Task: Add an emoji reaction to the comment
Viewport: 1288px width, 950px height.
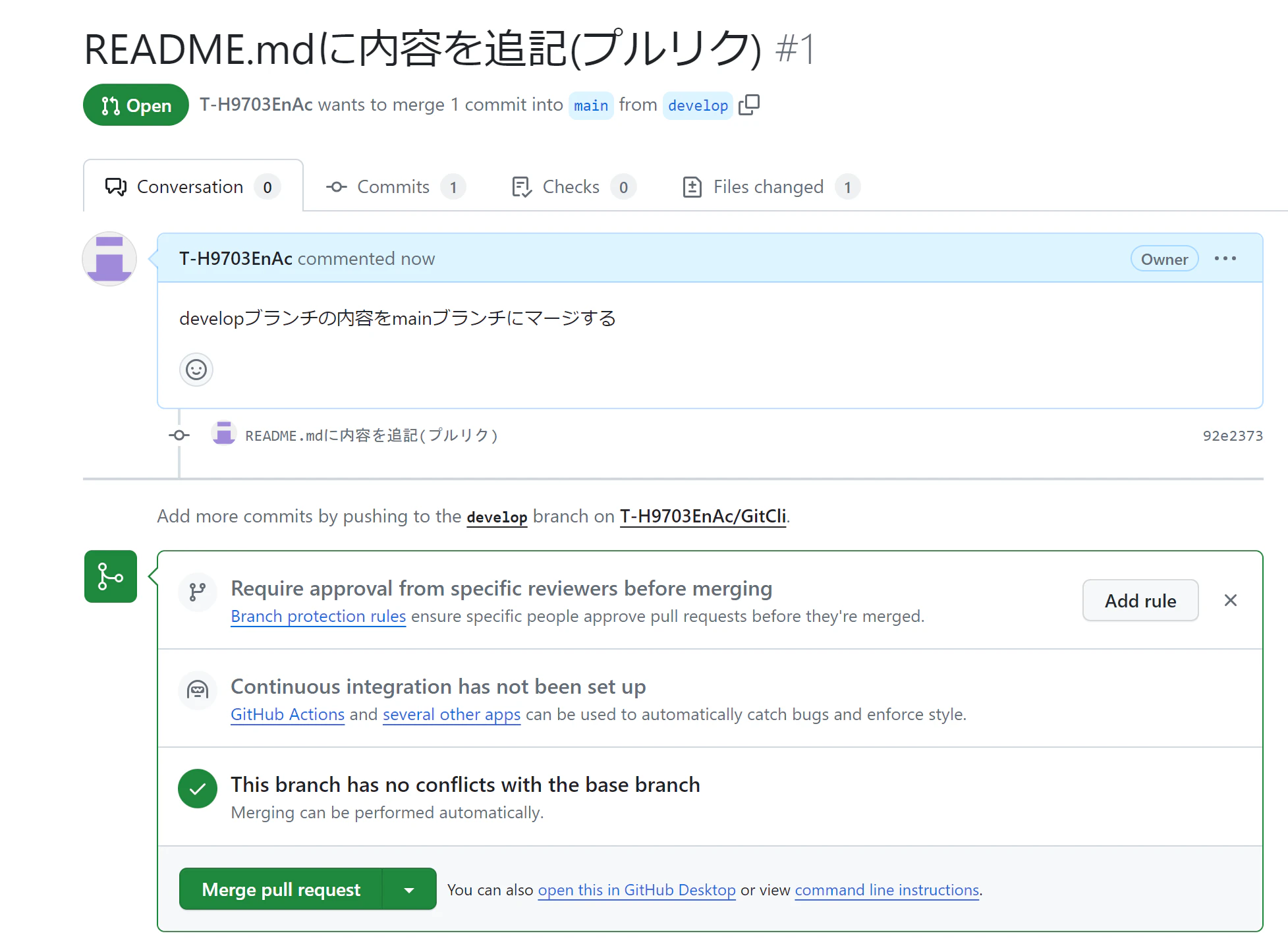Action: pos(196,370)
